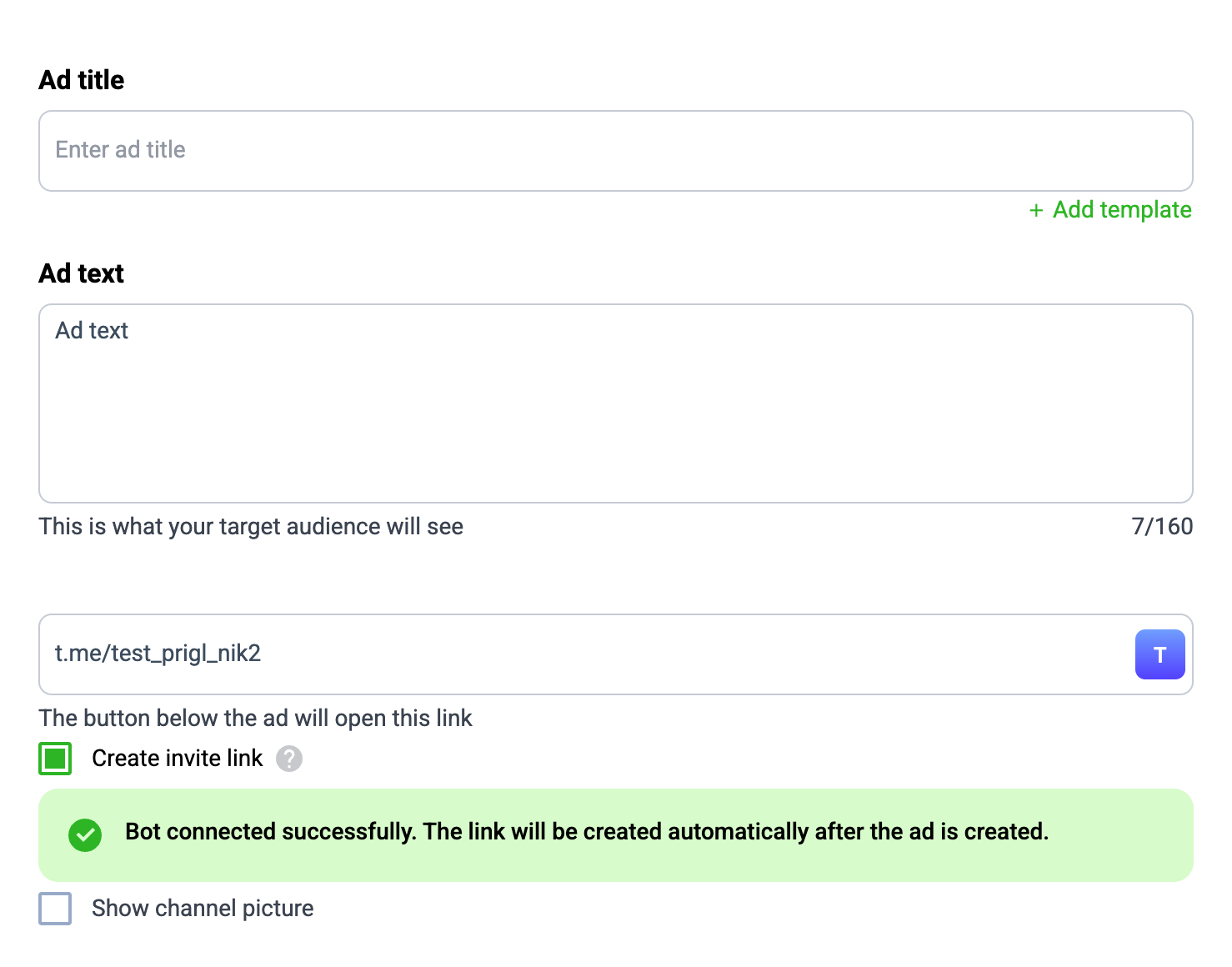Click inside the Ad text textarea
This screenshot has height=967, width=1232.
(616, 403)
